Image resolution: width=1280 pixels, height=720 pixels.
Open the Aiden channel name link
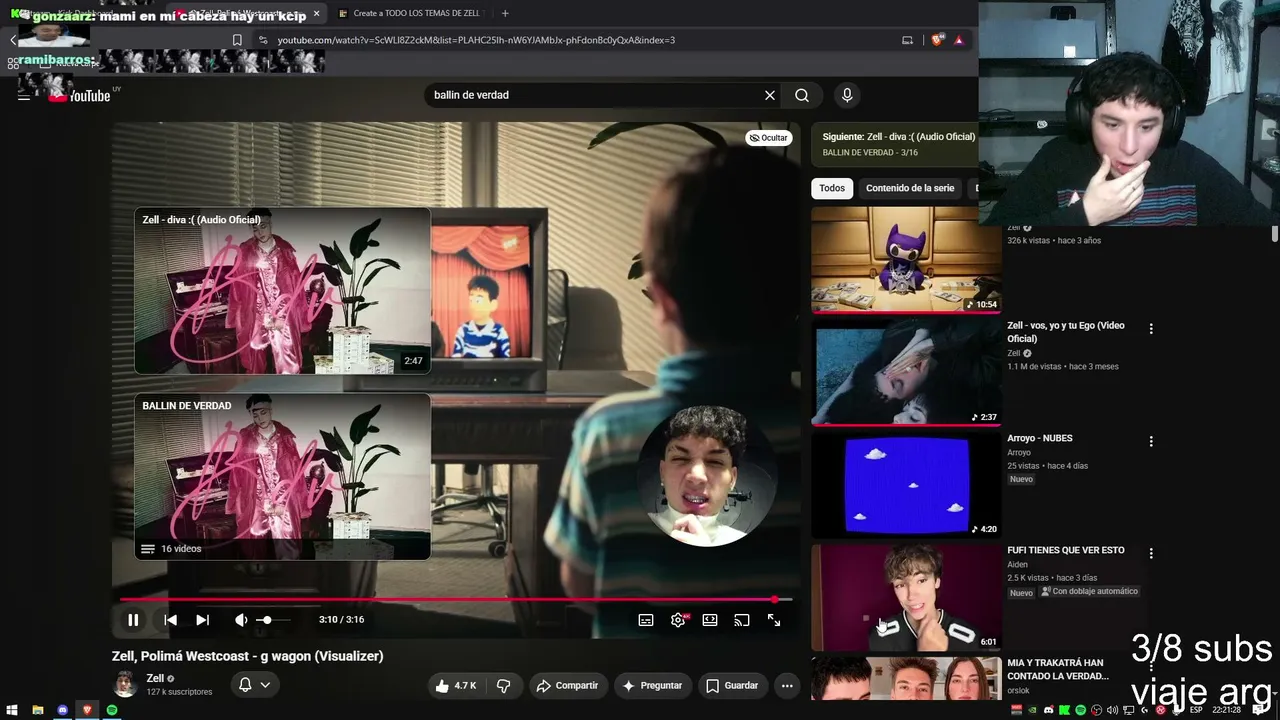click(1017, 565)
